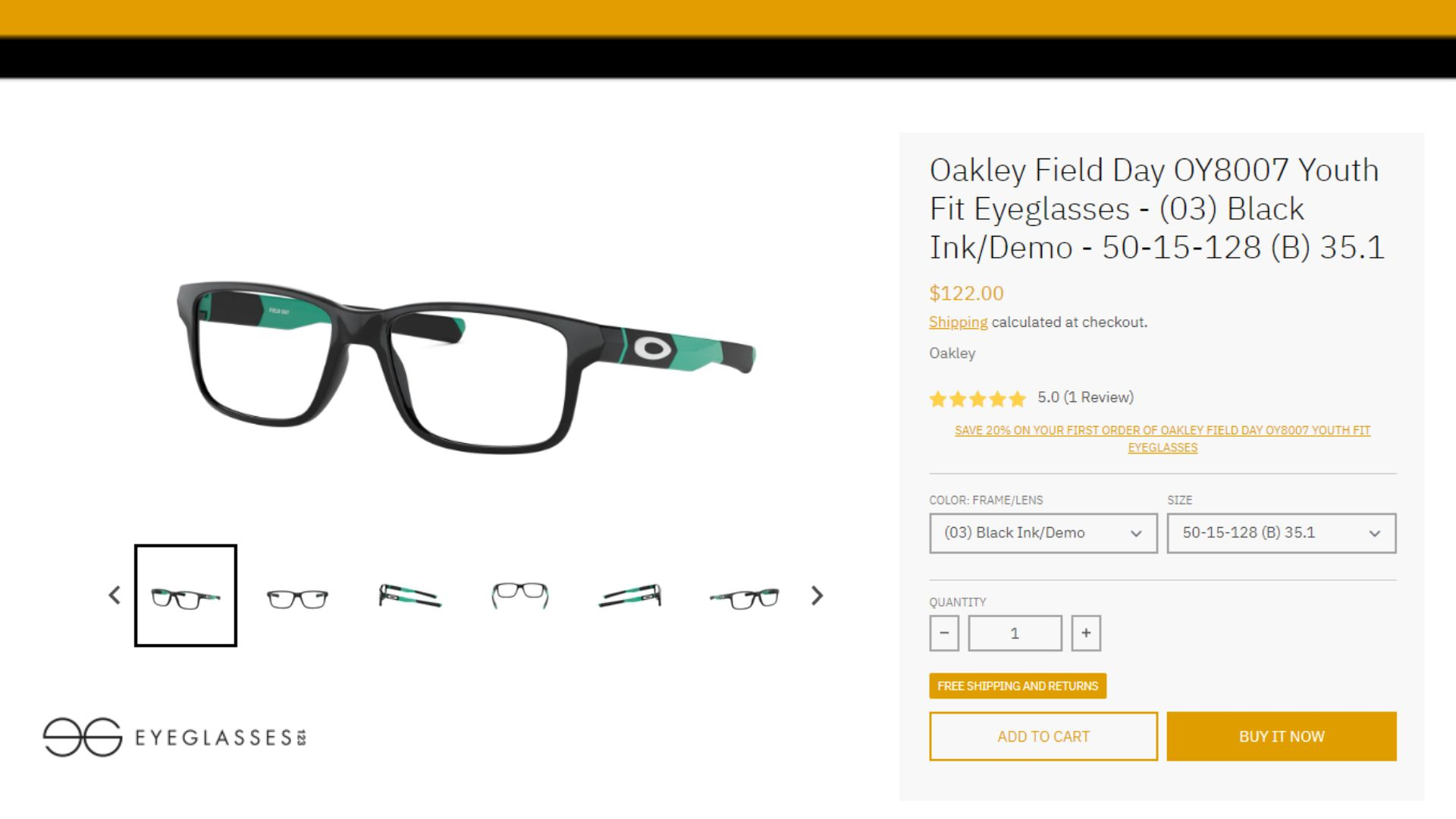Select the folded side-view thumbnail

coord(409,596)
